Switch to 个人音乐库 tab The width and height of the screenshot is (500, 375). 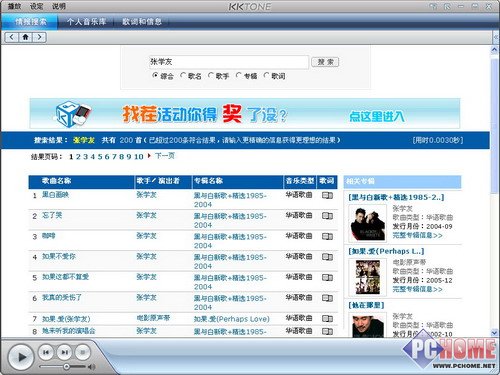click(86, 22)
